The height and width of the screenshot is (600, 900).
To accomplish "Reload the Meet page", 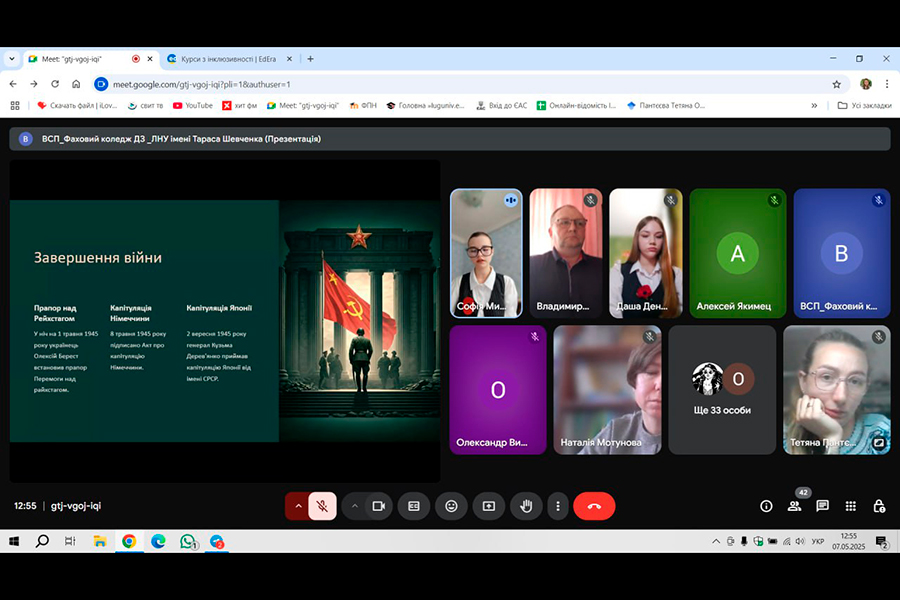I will click(x=55, y=84).
